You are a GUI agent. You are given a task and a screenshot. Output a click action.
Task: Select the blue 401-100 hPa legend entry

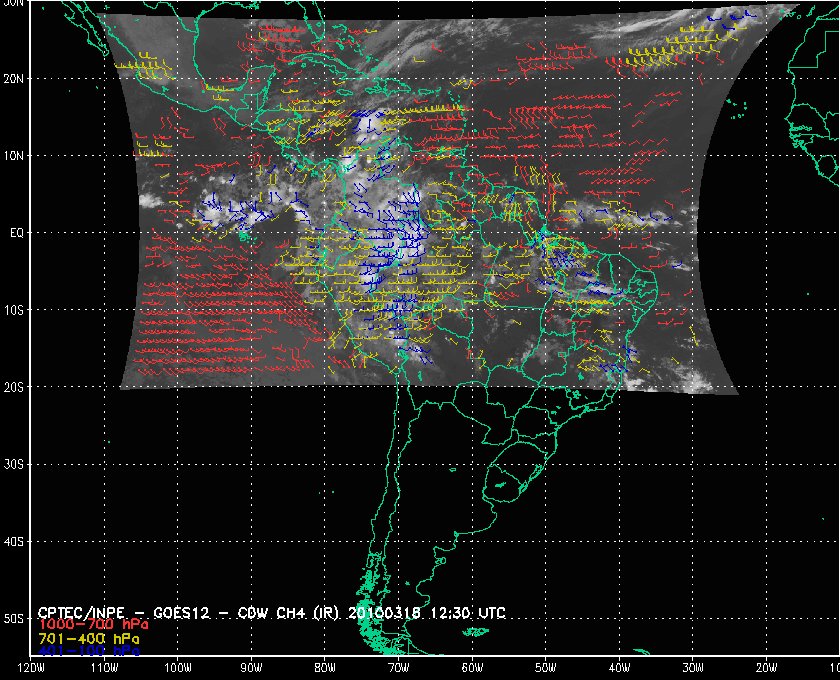(89, 651)
